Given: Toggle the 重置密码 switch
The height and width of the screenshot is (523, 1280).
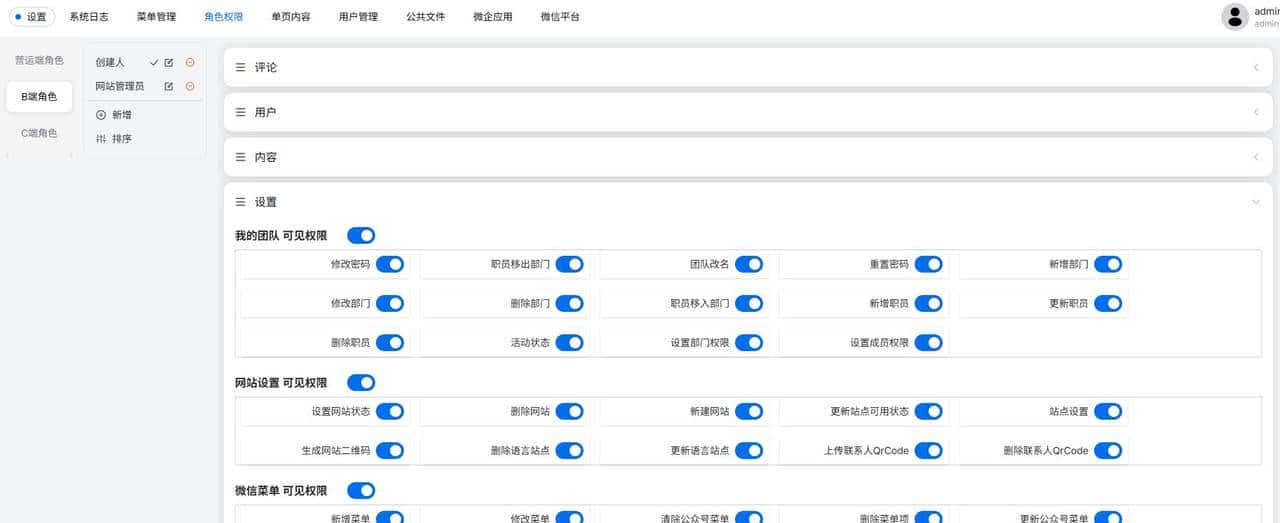Looking at the screenshot, I should click(x=928, y=264).
